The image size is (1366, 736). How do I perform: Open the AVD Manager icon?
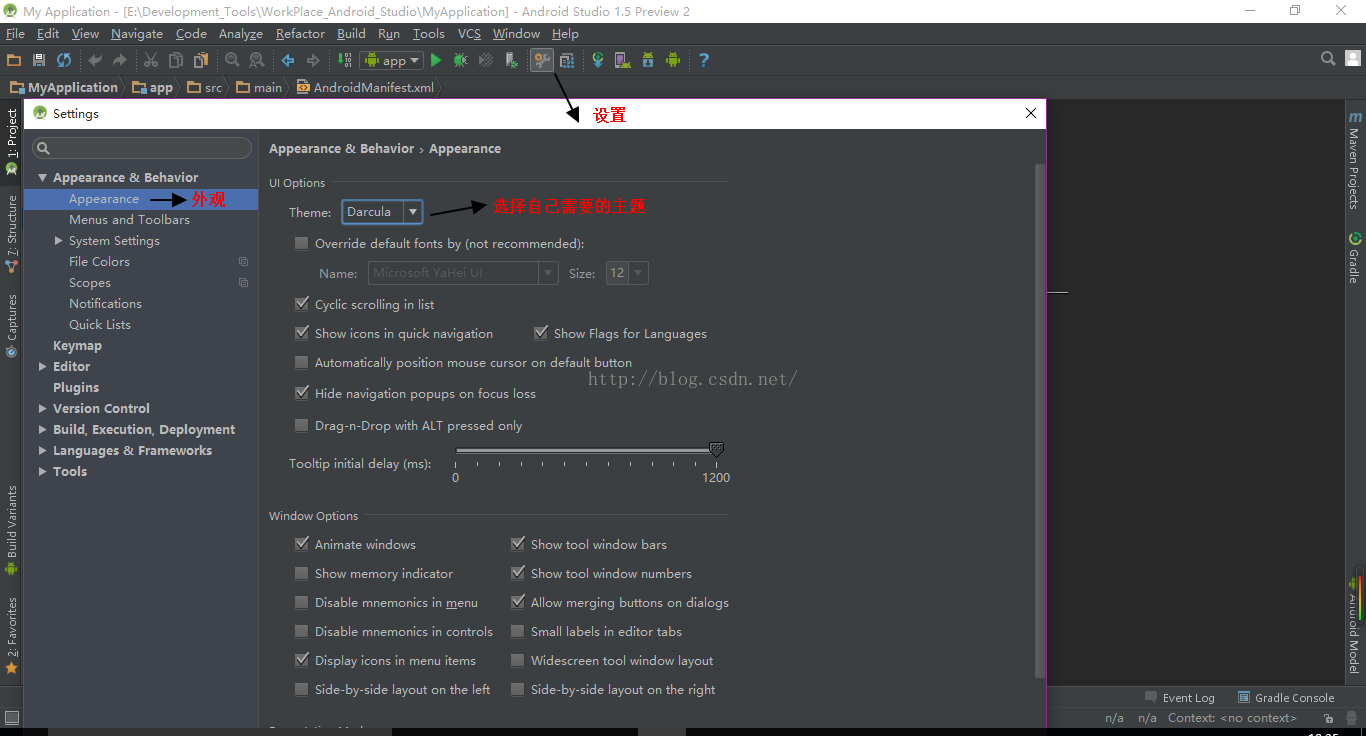623,60
